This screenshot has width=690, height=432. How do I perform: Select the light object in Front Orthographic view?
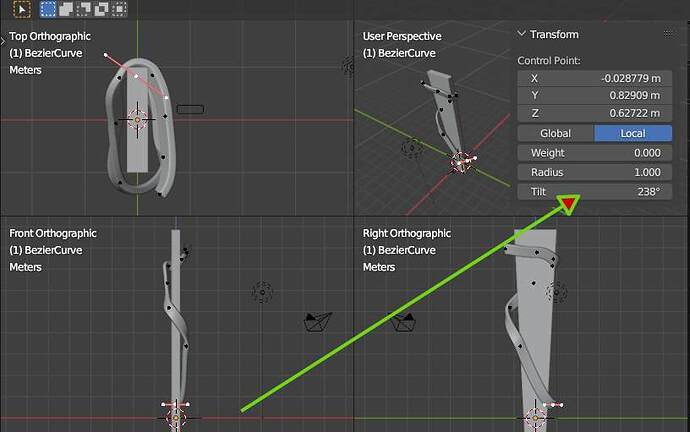262,292
